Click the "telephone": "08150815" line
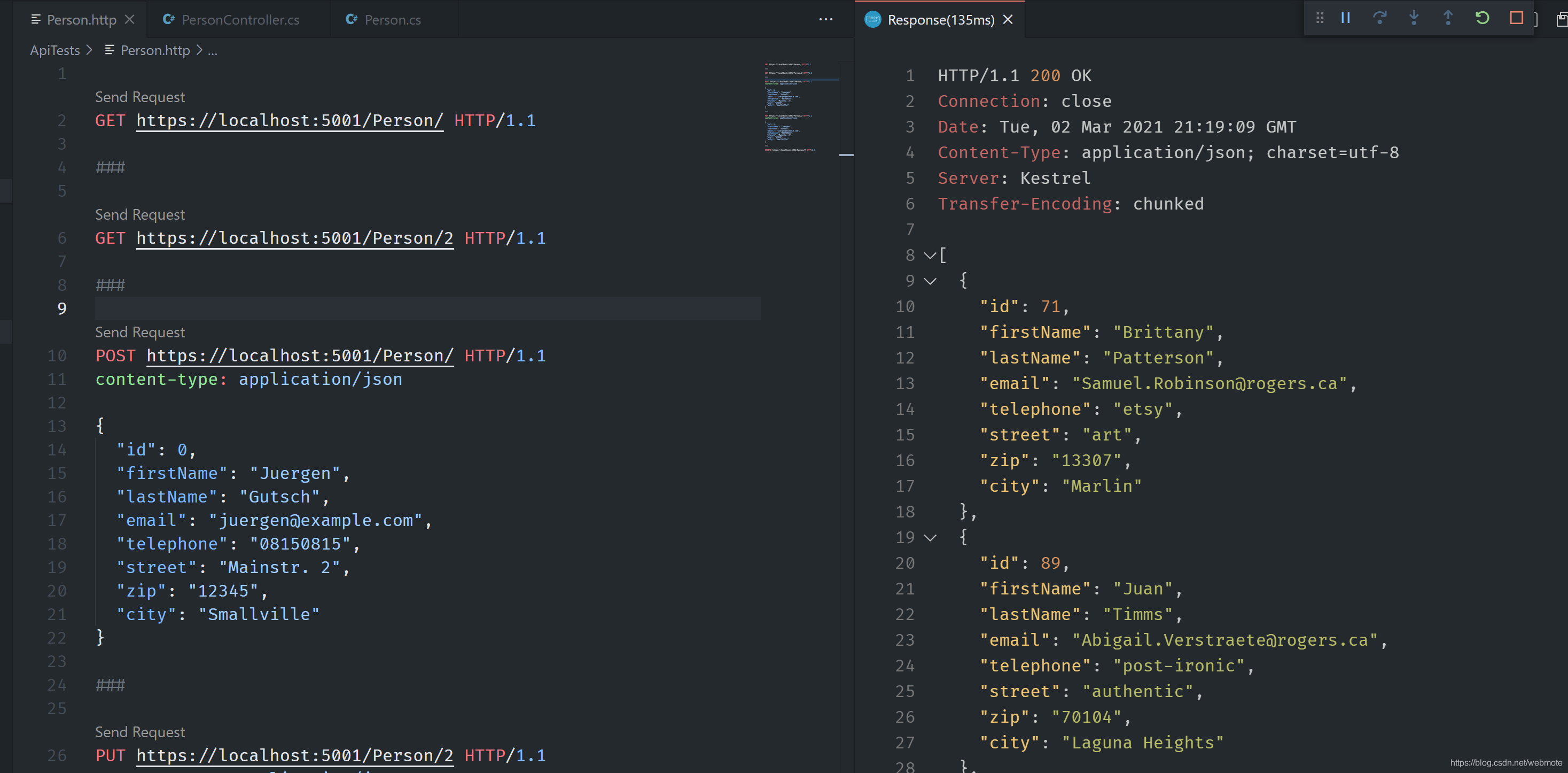Screen dimensions: 1568x773 (x=238, y=544)
